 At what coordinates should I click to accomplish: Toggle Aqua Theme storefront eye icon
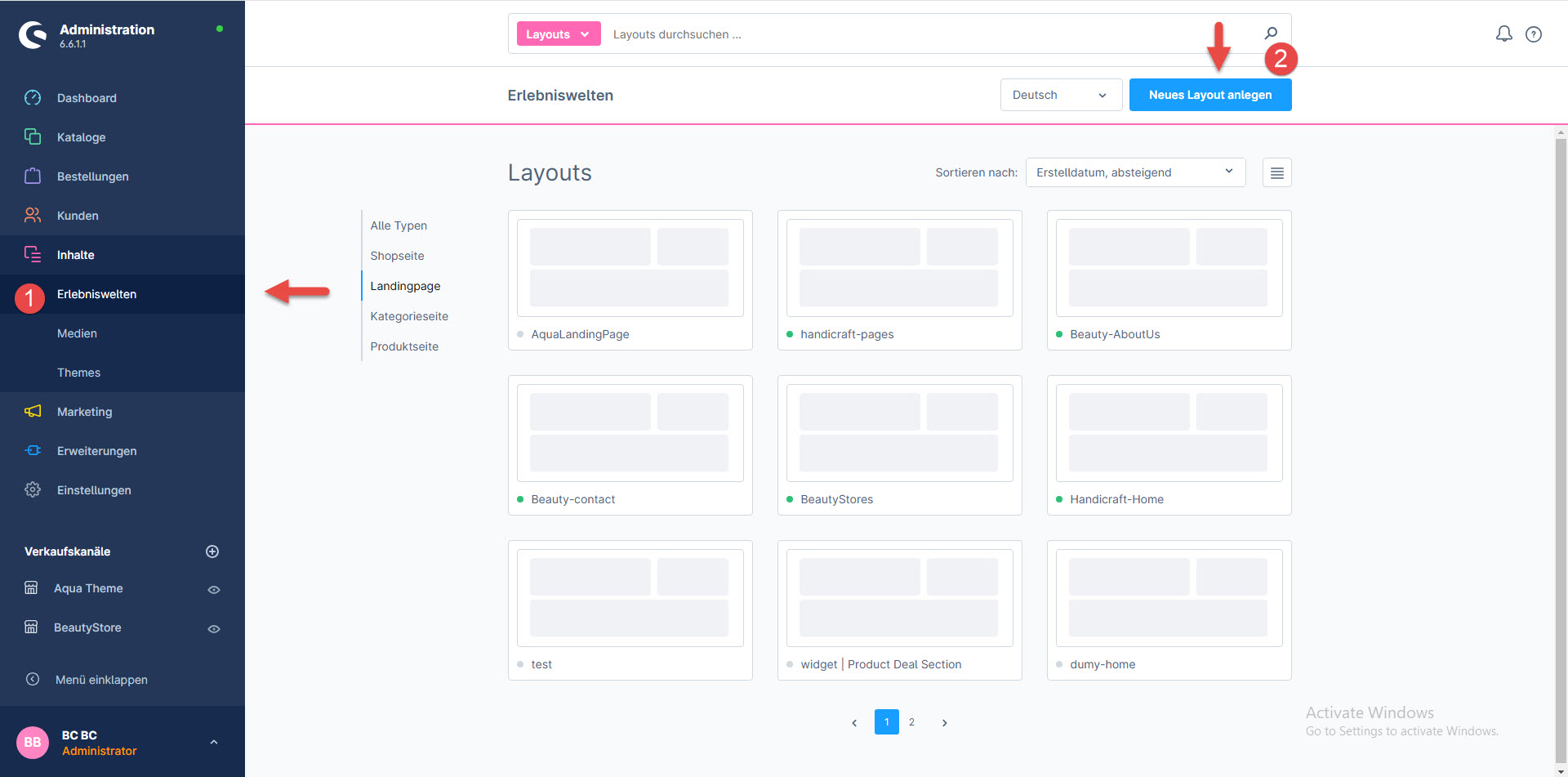(x=214, y=589)
